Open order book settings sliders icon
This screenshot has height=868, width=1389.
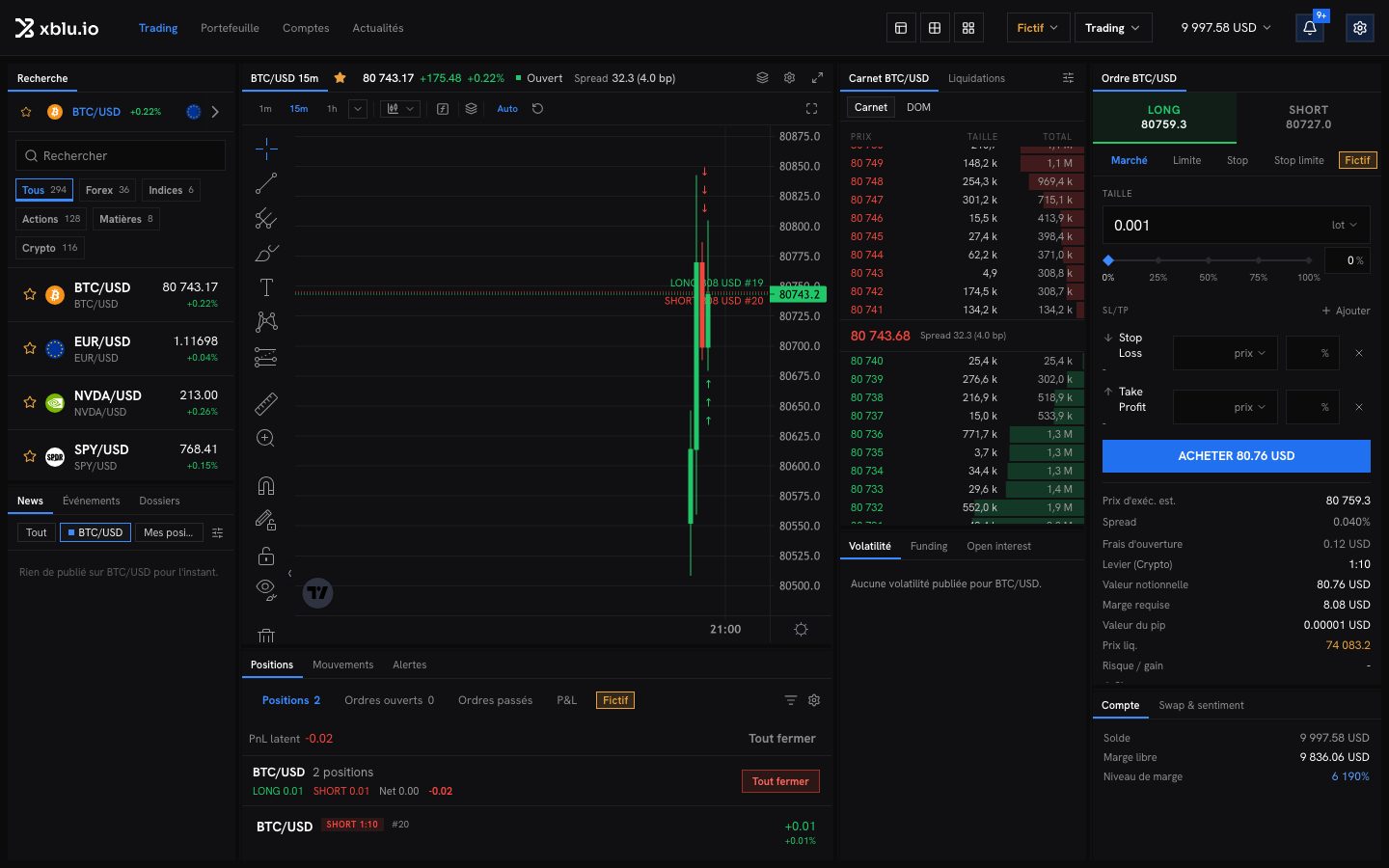pyautogui.click(x=1068, y=78)
